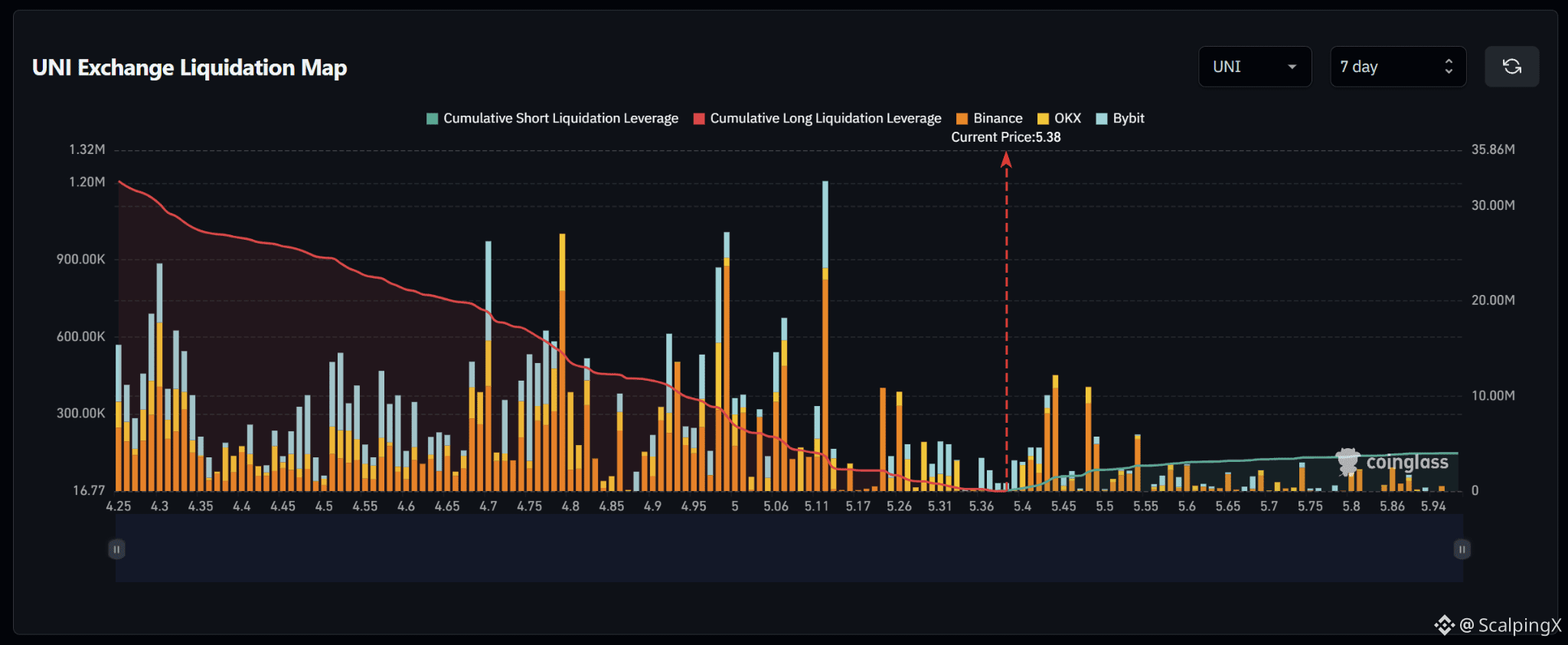This screenshot has width=1568, height=645.
Task: Click the x-axis label 5.94
Action: tap(1433, 506)
